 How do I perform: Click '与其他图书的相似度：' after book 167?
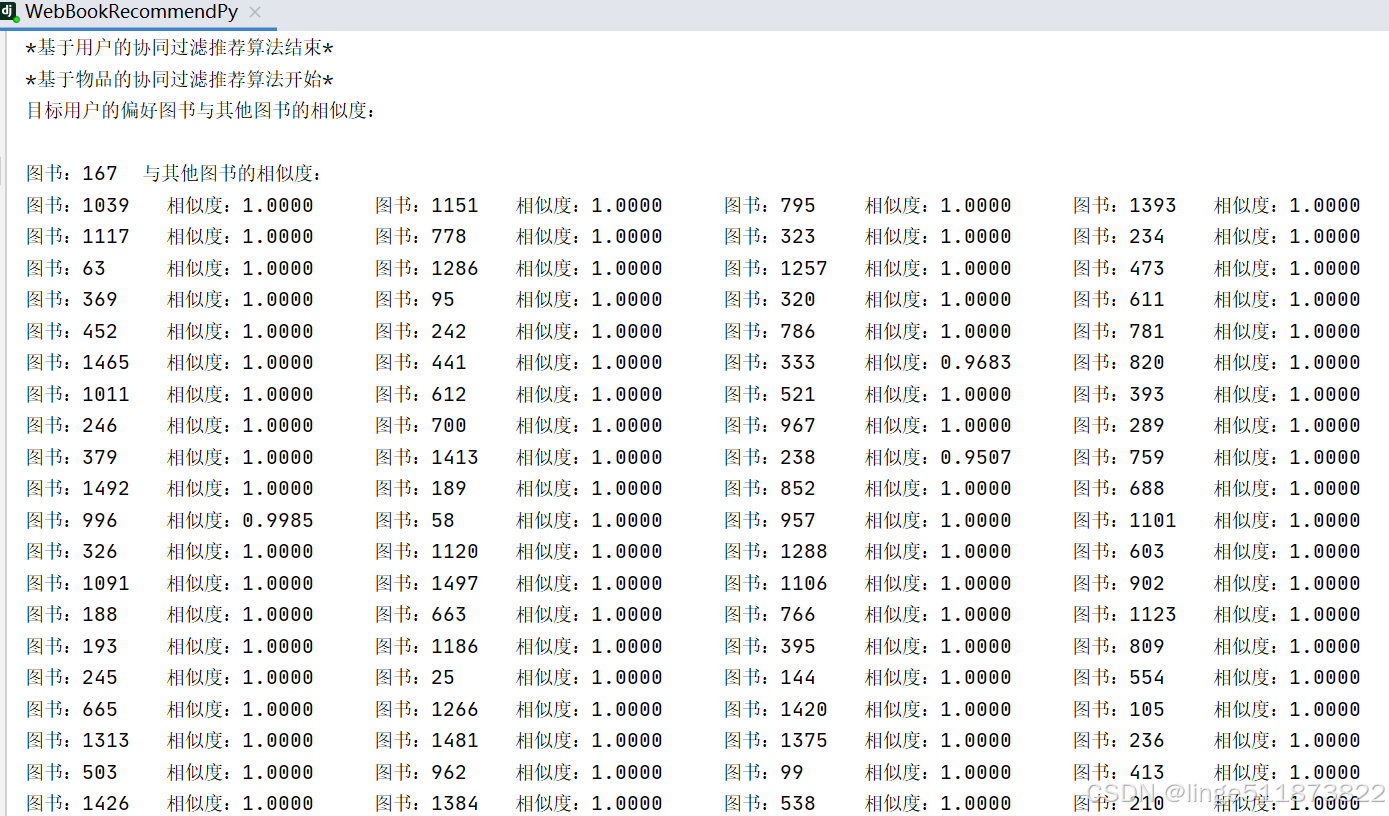[233, 174]
